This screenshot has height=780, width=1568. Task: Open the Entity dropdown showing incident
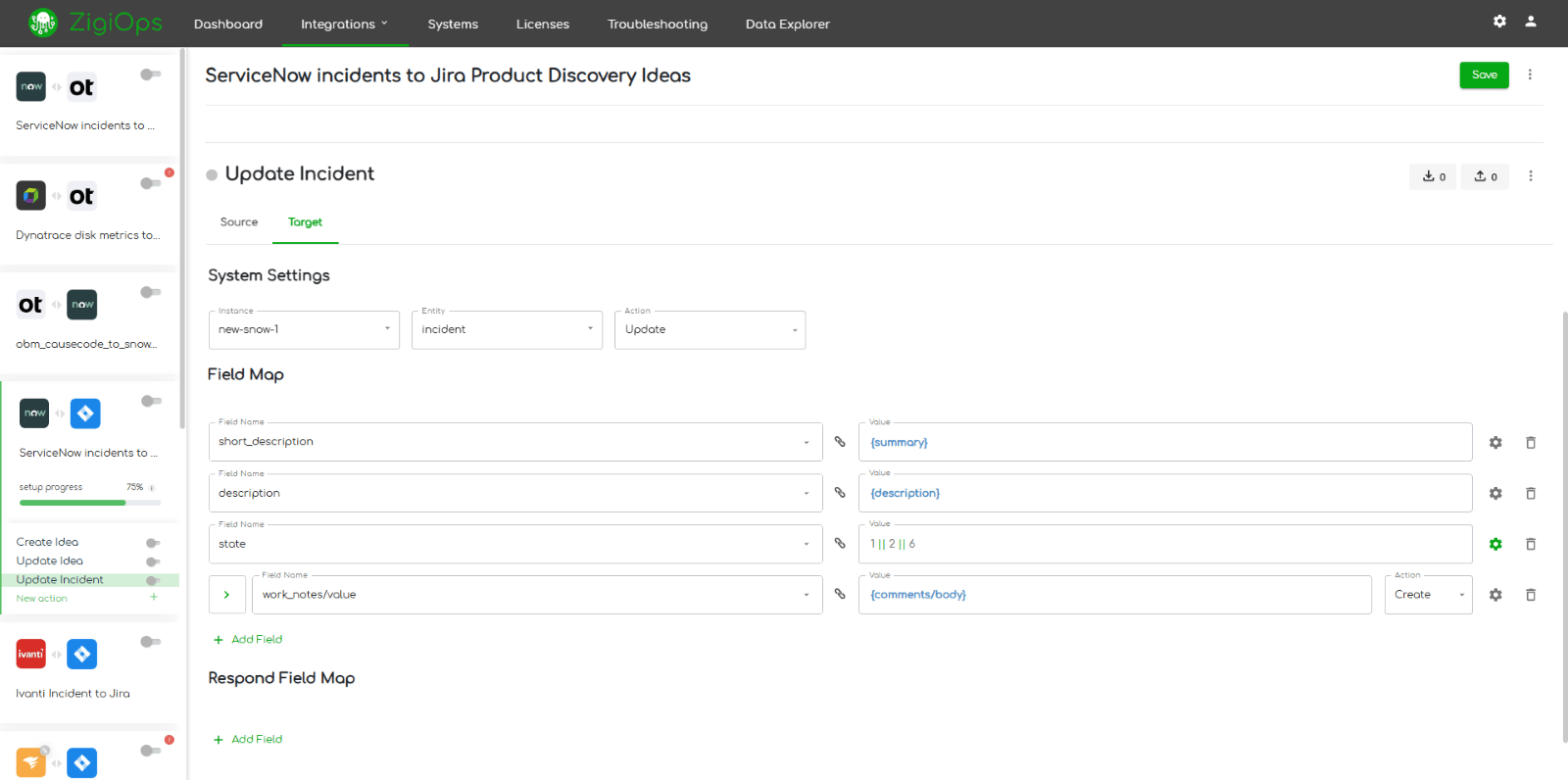pos(507,329)
